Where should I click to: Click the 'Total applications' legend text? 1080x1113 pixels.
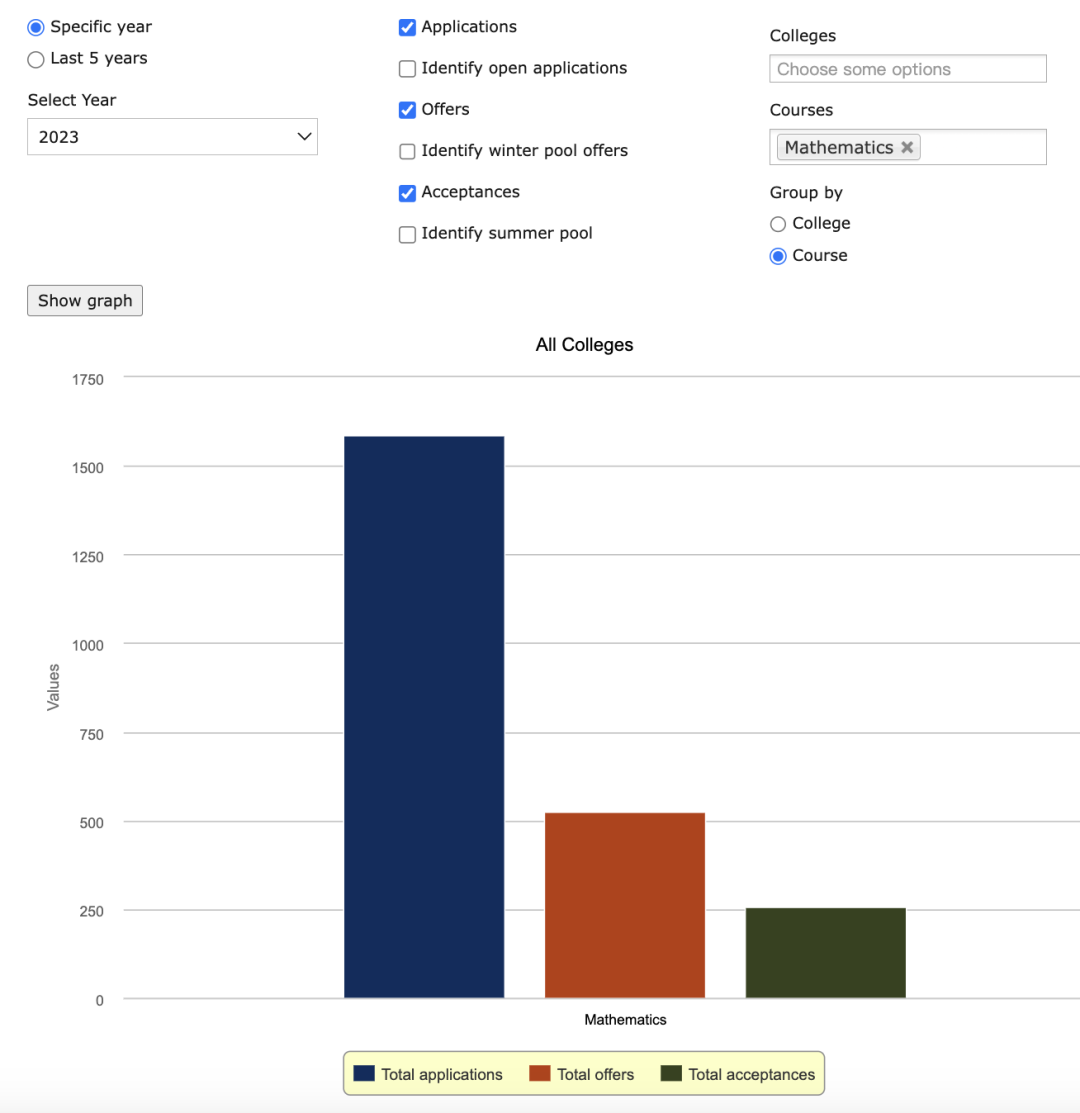pyautogui.click(x=441, y=1075)
